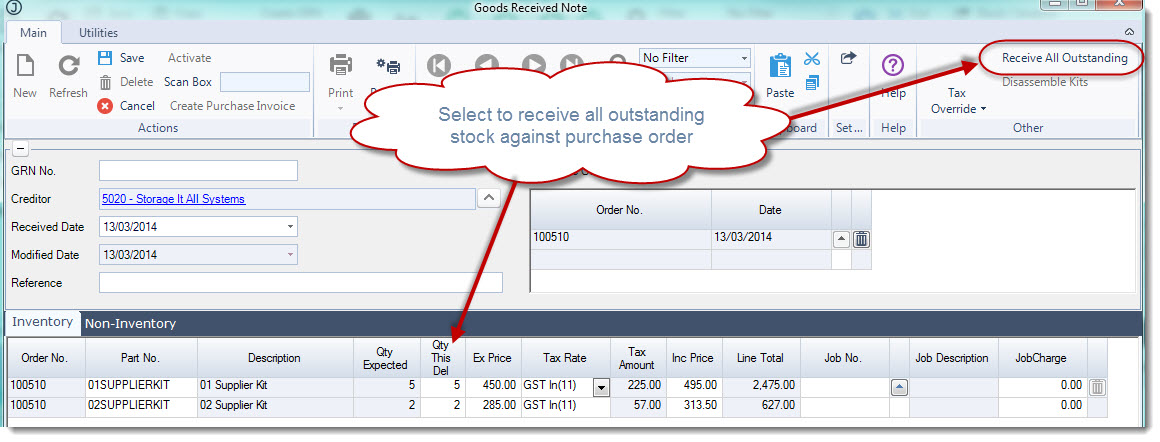Click the Order No. 100510 cell in orders grid

621,238
